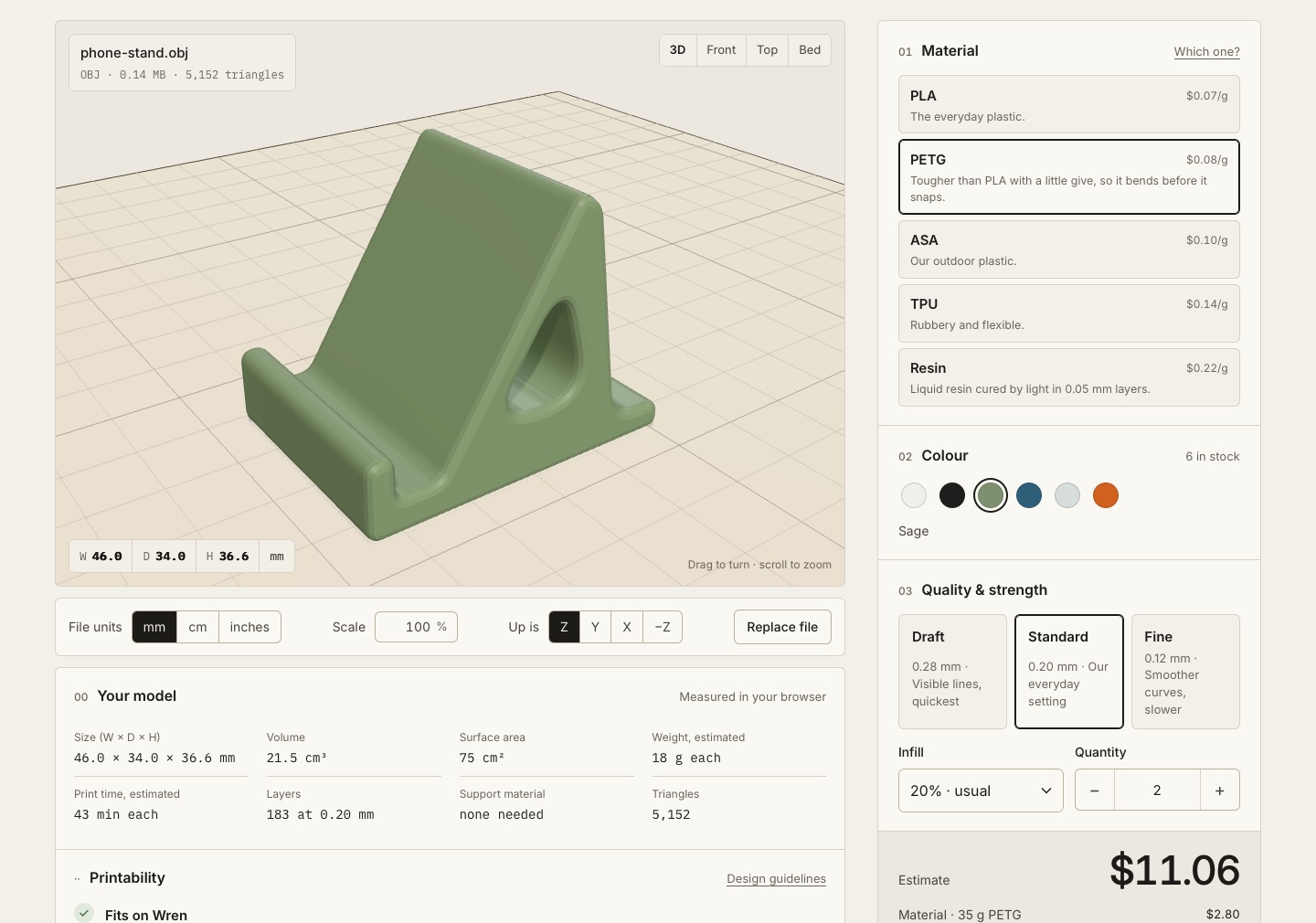The width and height of the screenshot is (1316, 923).
Task: Click the Printability section heading
Action: coord(127,877)
